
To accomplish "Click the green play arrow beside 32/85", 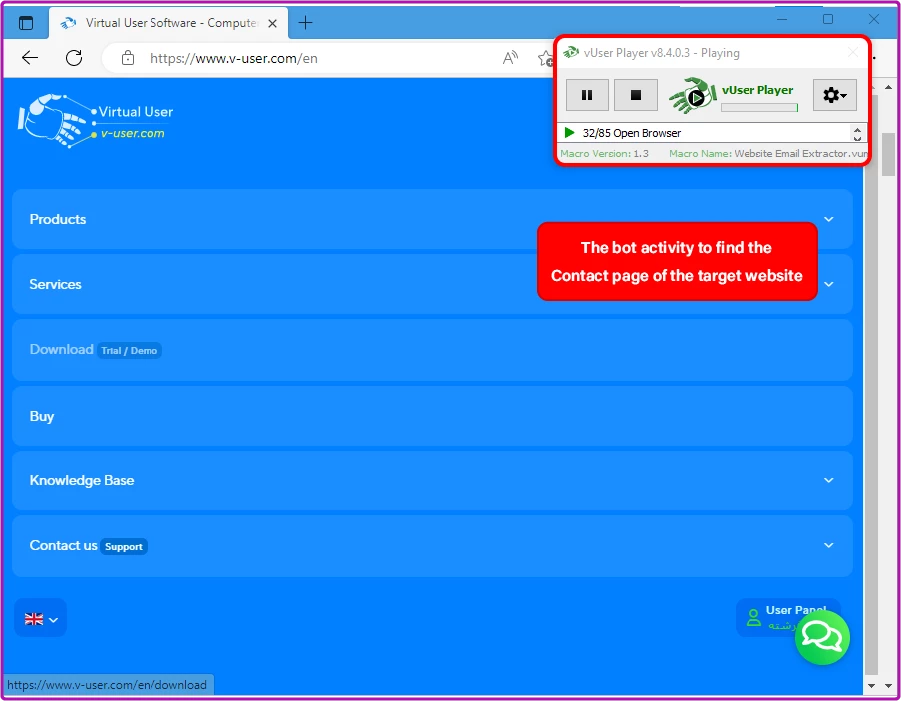I will coord(569,133).
